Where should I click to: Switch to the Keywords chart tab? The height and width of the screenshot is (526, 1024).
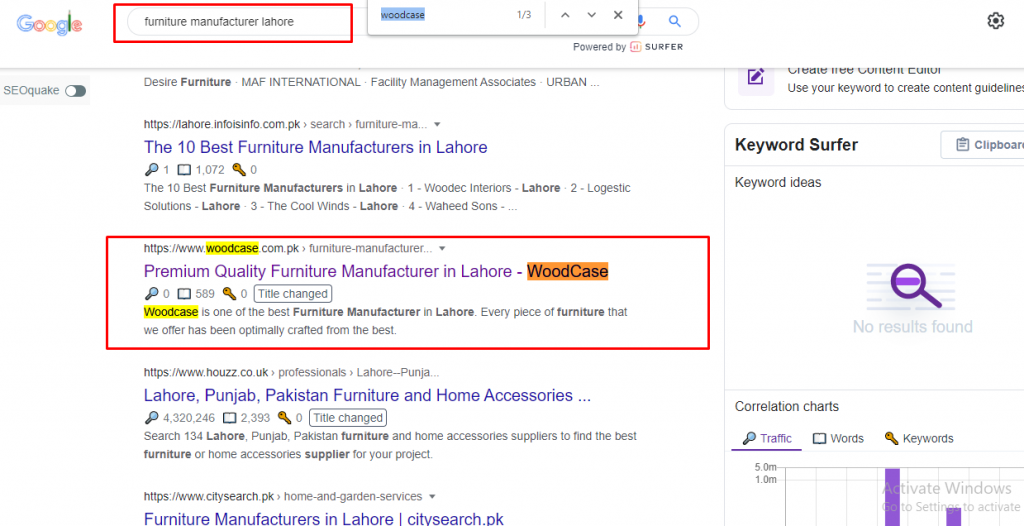point(918,438)
